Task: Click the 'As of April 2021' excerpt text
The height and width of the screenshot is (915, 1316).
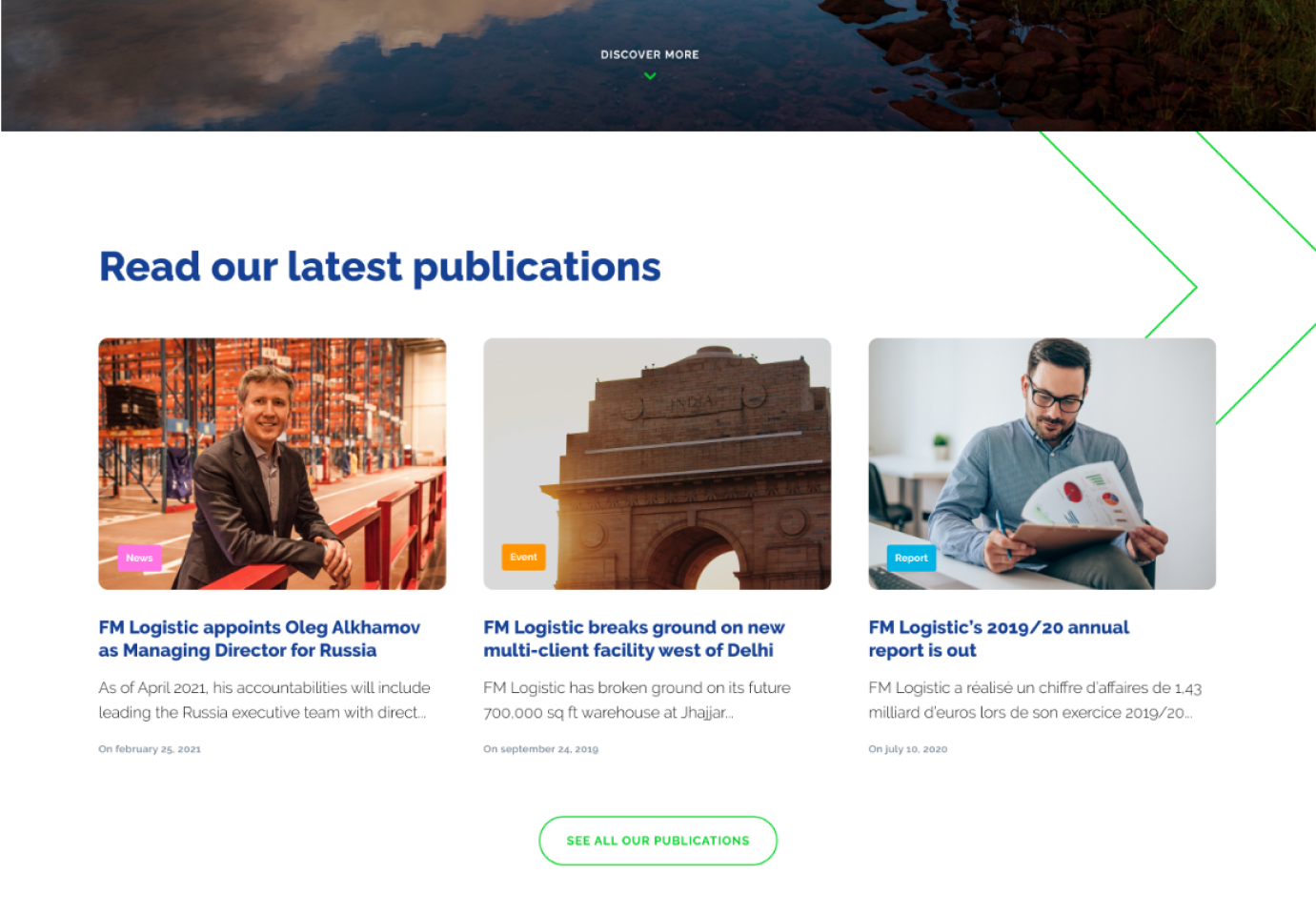Action: (x=265, y=700)
